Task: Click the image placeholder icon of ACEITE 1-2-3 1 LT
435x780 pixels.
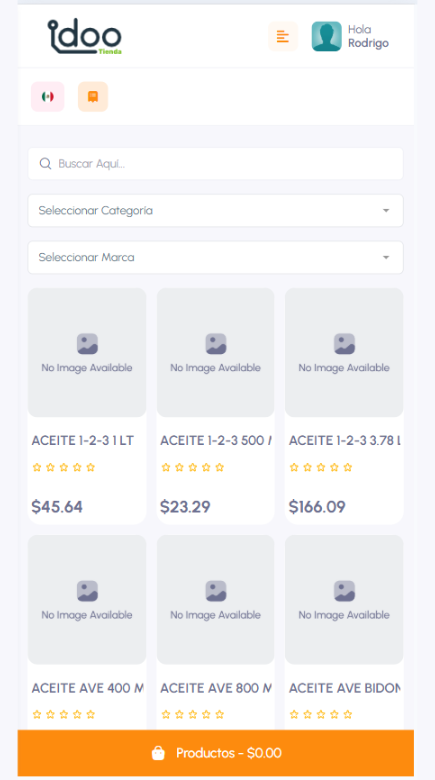Action: (x=87, y=344)
